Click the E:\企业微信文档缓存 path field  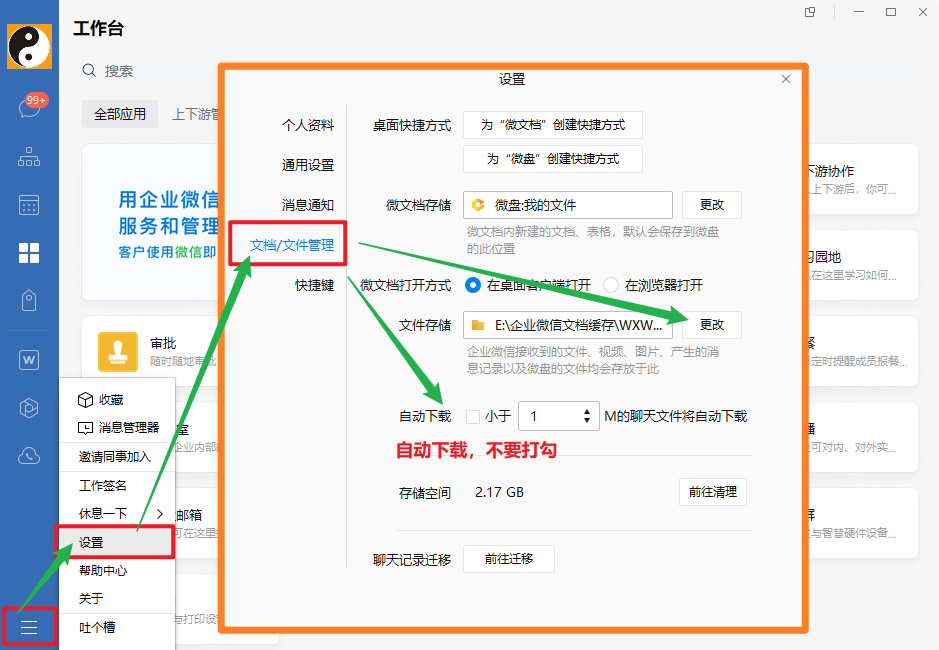click(x=568, y=325)
